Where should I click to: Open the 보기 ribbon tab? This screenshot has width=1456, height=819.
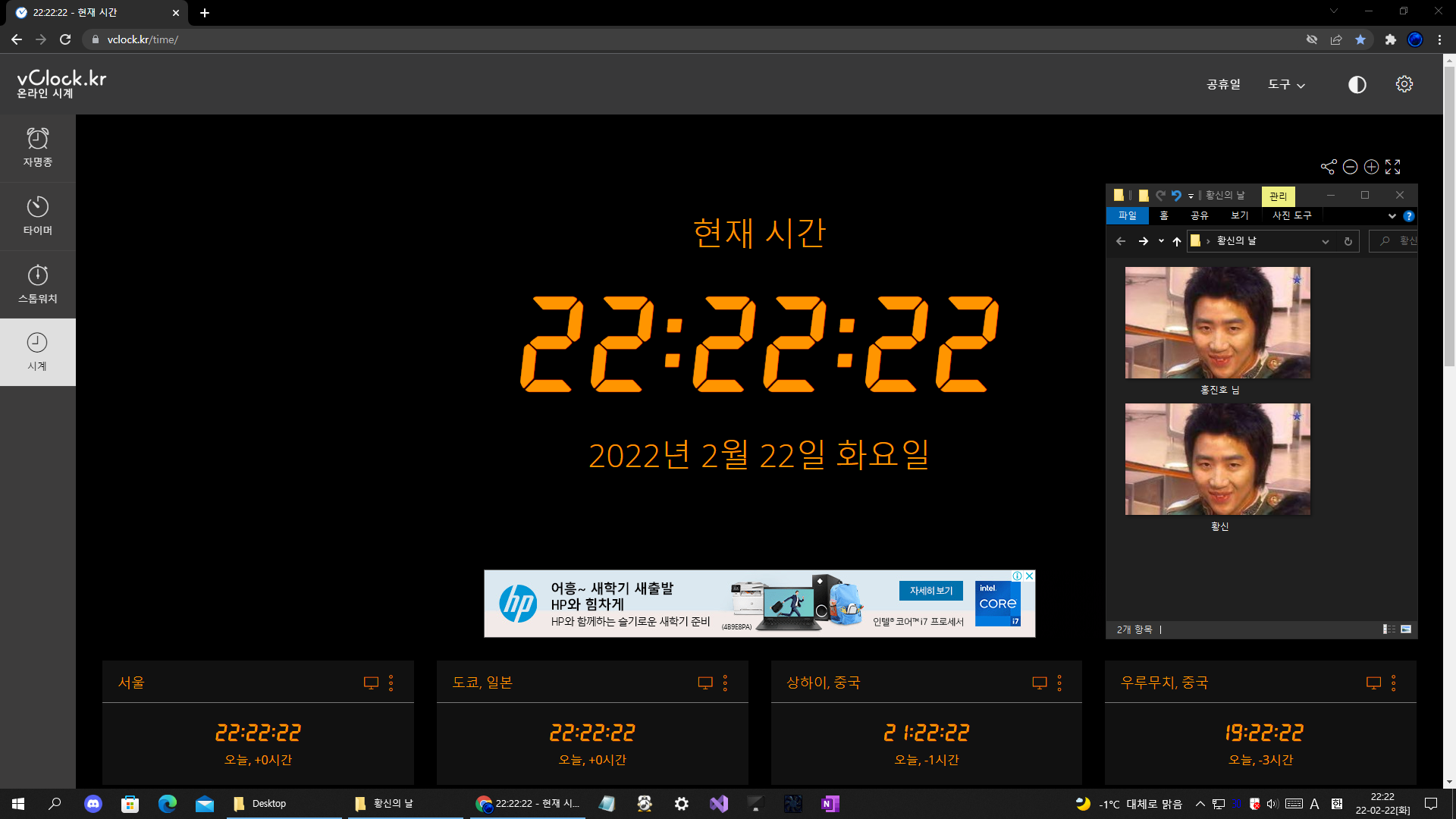point(1240,216)
